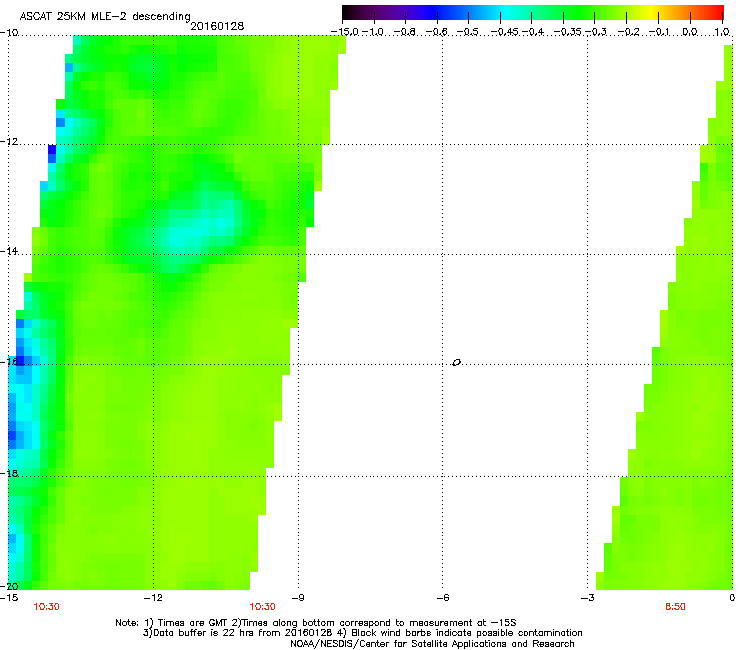Click the -14 latitude axis label
The image size is (740, 650).
point(9,251)
